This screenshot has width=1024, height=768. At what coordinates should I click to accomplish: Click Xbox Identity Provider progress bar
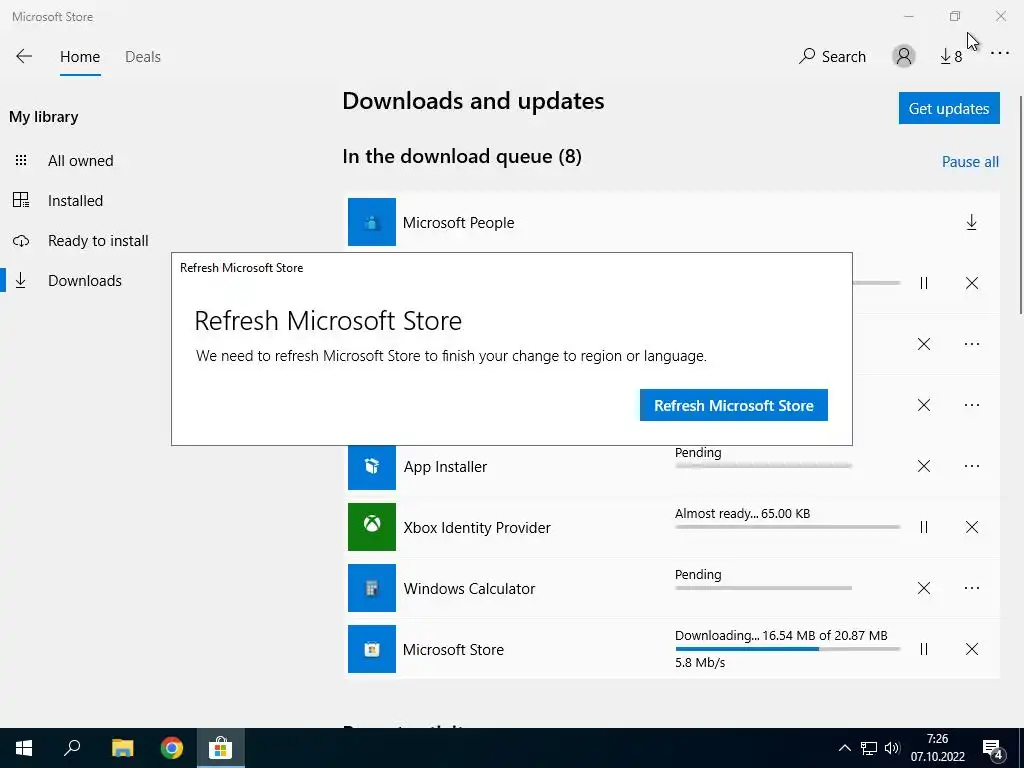pyautogui.click(x=788, y=527)
